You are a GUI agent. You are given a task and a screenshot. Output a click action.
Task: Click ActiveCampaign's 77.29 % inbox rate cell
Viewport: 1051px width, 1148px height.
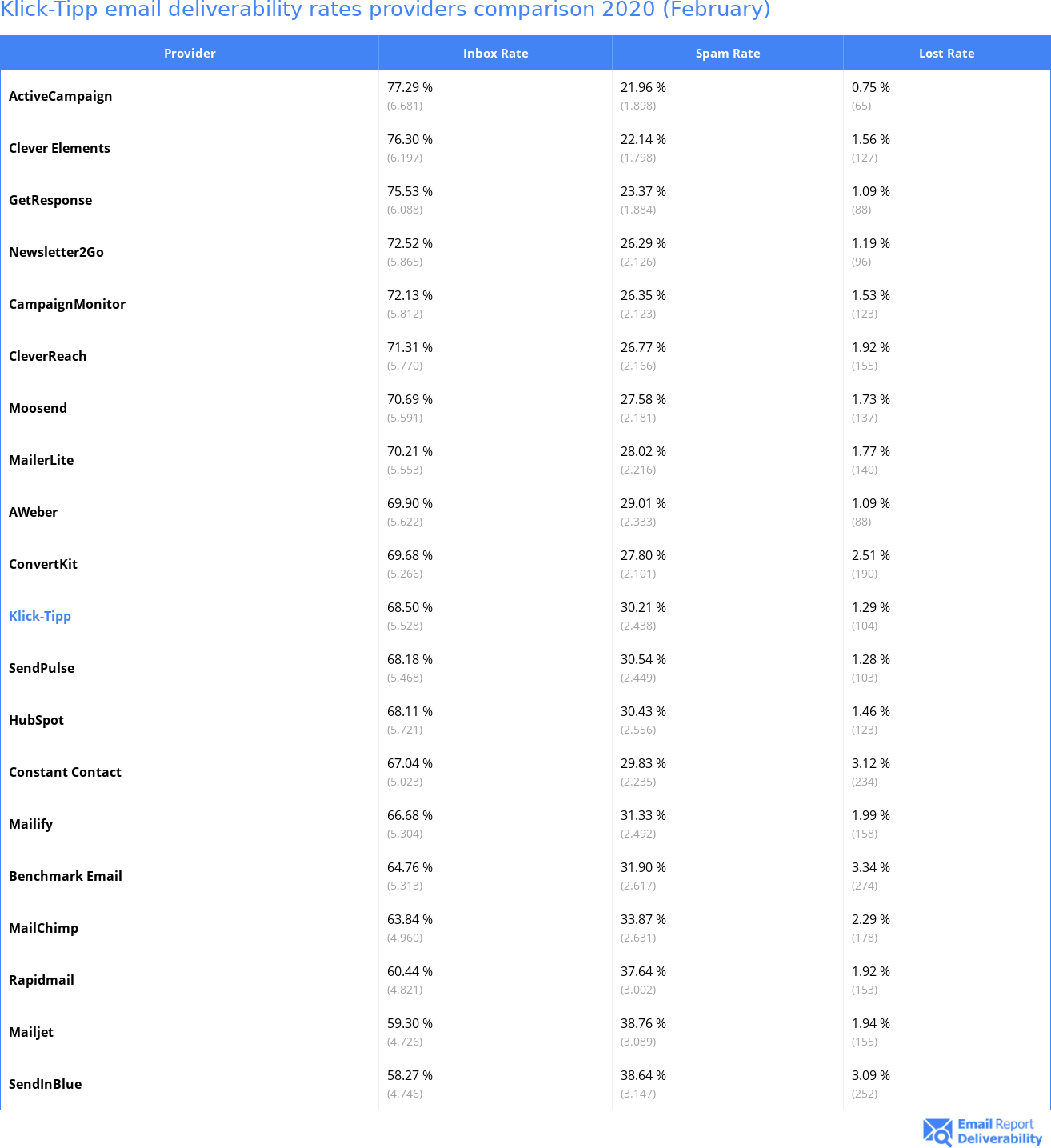pos(410,88)
